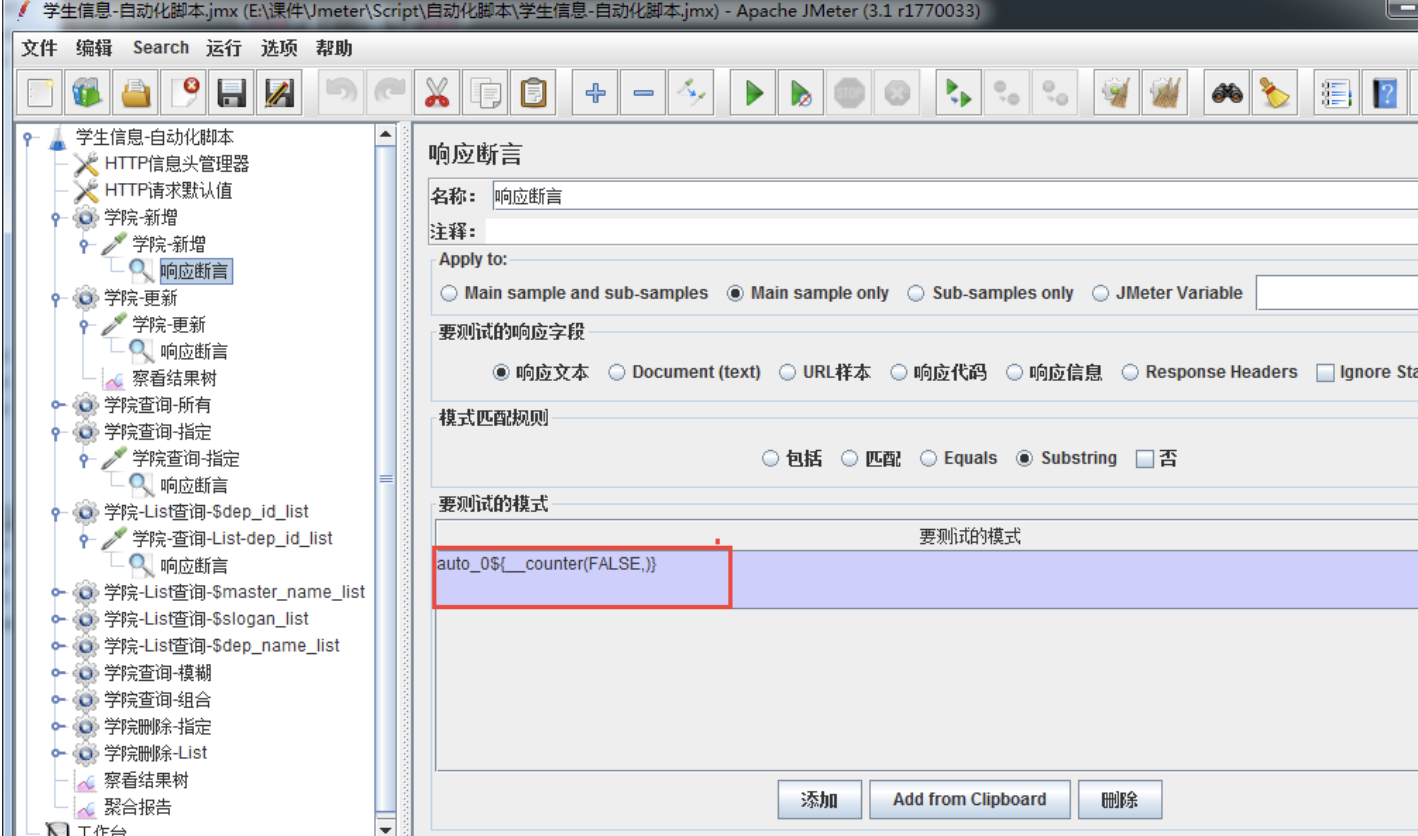
Task: Click the Cut scissors toolbar icon
Action: [x=436, y=94]
